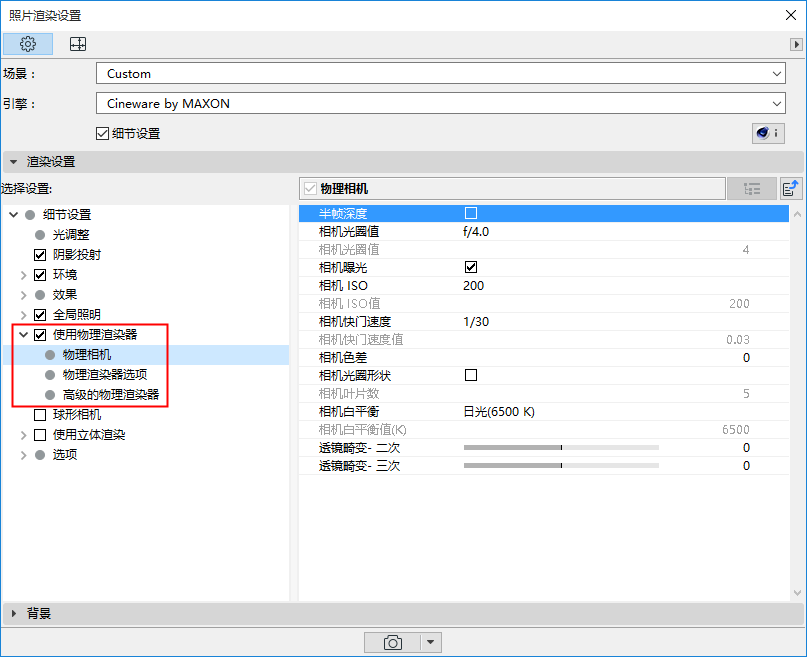Select 选项 in the settings tree
Screen dimensions: 807x657
(x=65, y=455)
